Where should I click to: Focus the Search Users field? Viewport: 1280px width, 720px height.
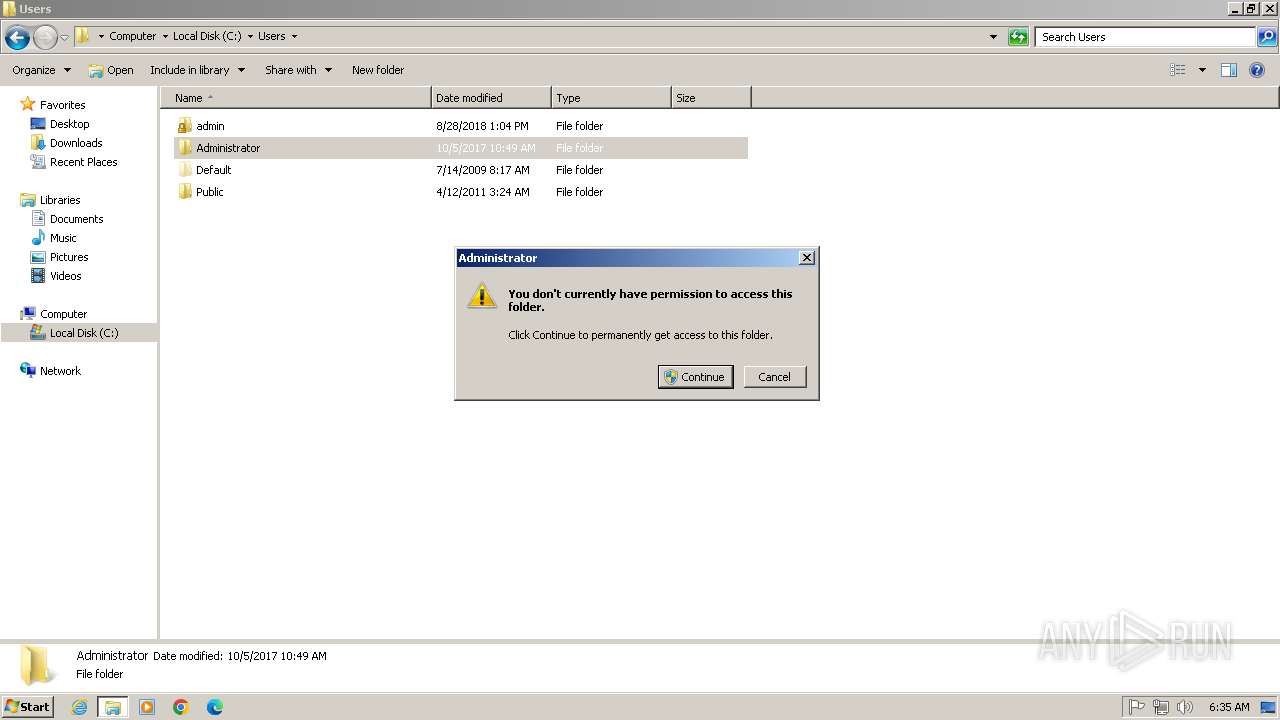pos(1146,37)
